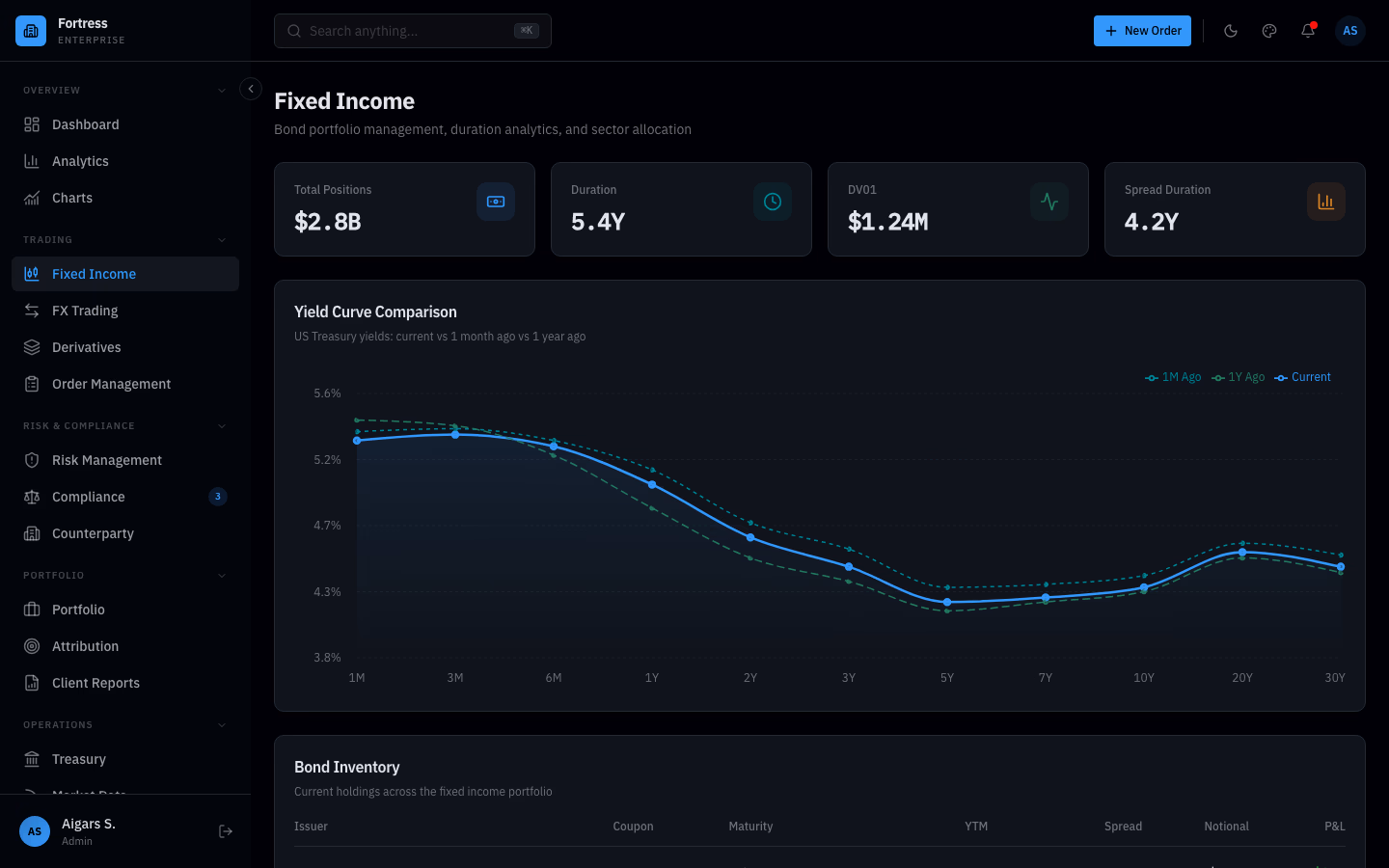The image size is (1389, 868).
Task: Sort by the Issuer column header
Action: pyautogui.click(x=311, y=827)
